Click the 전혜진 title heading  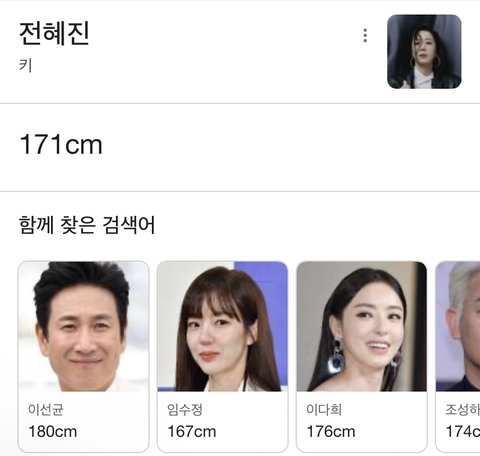click(54, 33)
